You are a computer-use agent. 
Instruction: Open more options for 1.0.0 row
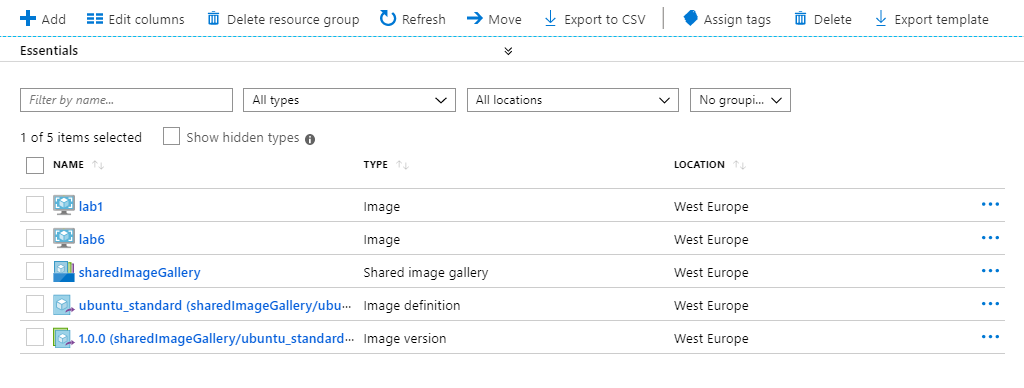pos(990,337)
